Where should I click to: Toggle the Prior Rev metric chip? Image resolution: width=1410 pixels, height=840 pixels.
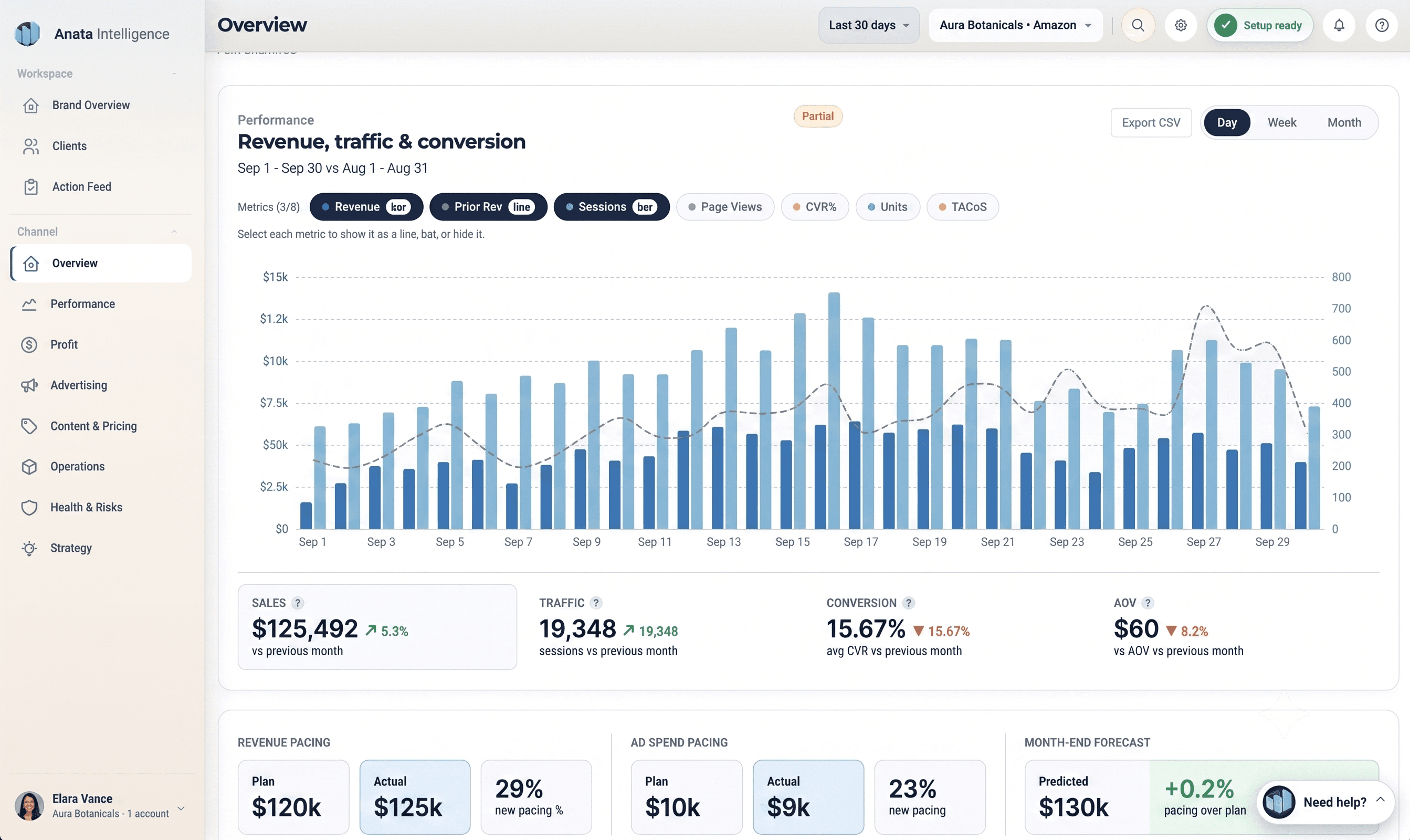488,207
